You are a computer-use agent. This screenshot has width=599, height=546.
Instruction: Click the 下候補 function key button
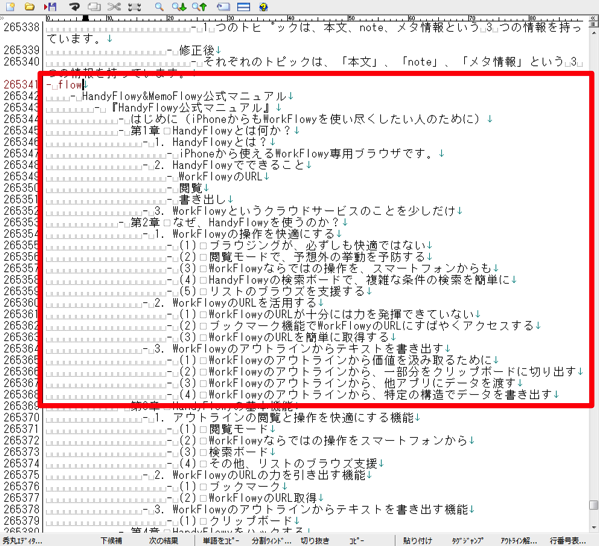[x=111, y=541]
